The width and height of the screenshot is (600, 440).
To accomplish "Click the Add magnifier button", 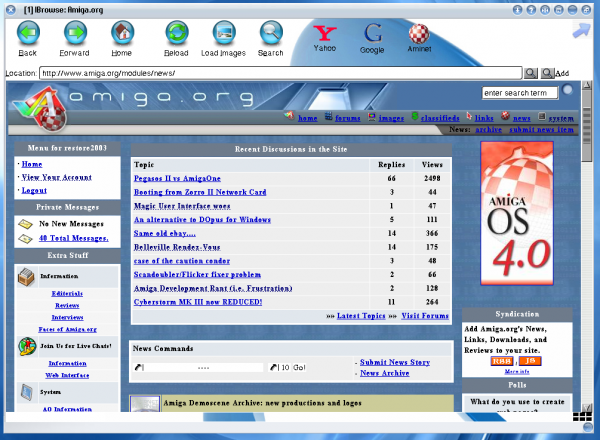I will pos(548,73).
